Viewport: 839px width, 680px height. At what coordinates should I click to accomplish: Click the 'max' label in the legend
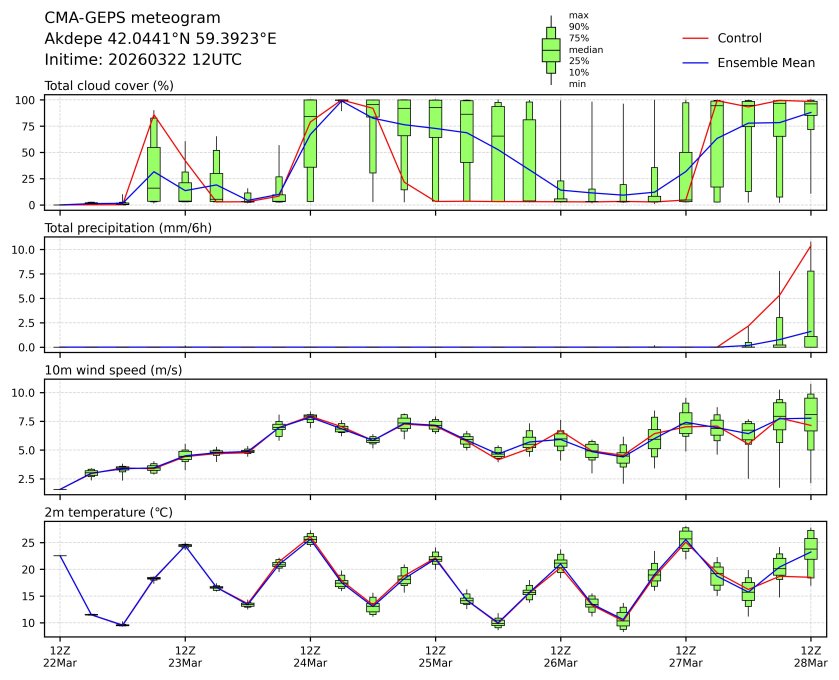pyautogui.click(x=578, y=15)
